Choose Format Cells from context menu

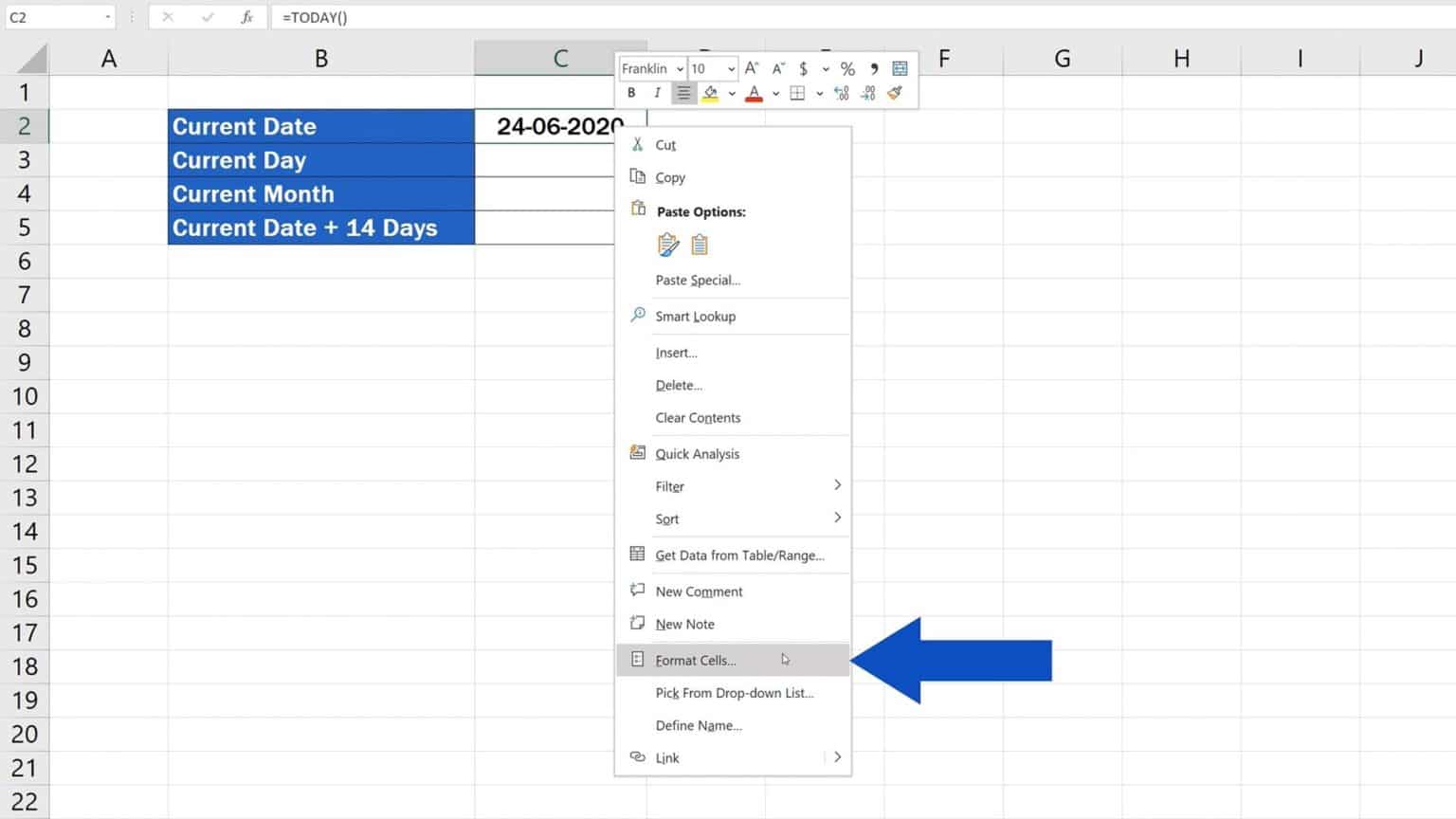click(695, 660)
